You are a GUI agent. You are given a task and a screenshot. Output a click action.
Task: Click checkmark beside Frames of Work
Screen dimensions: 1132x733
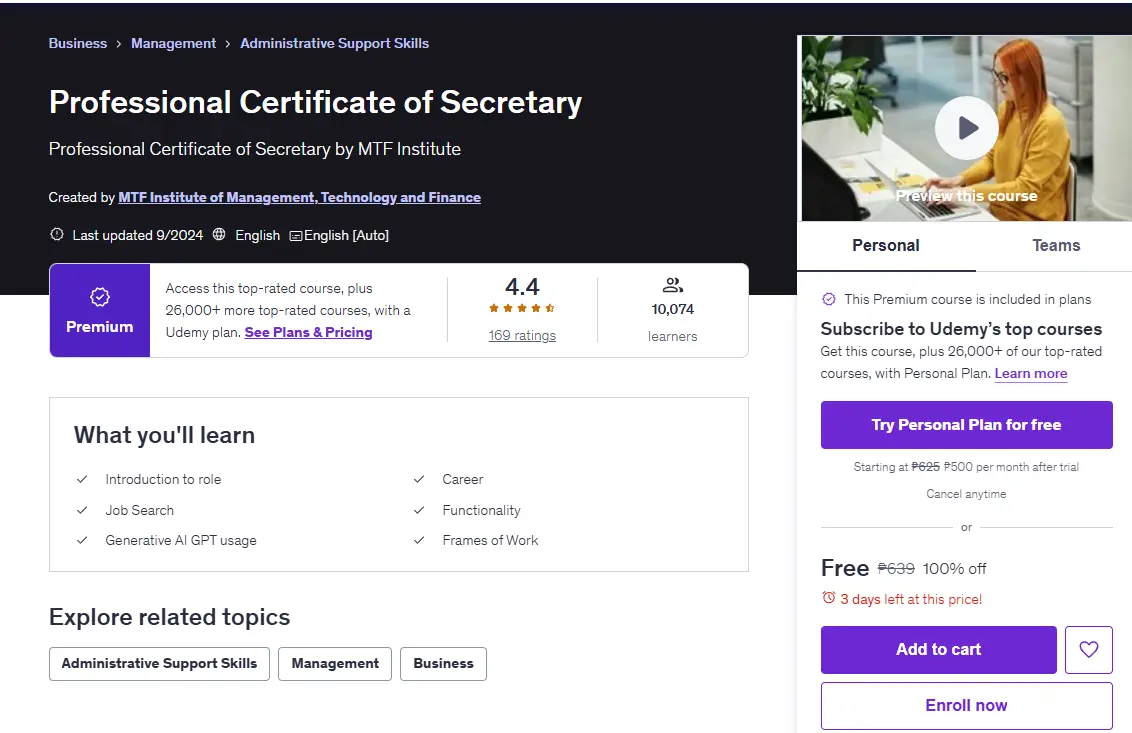point(419,540)
